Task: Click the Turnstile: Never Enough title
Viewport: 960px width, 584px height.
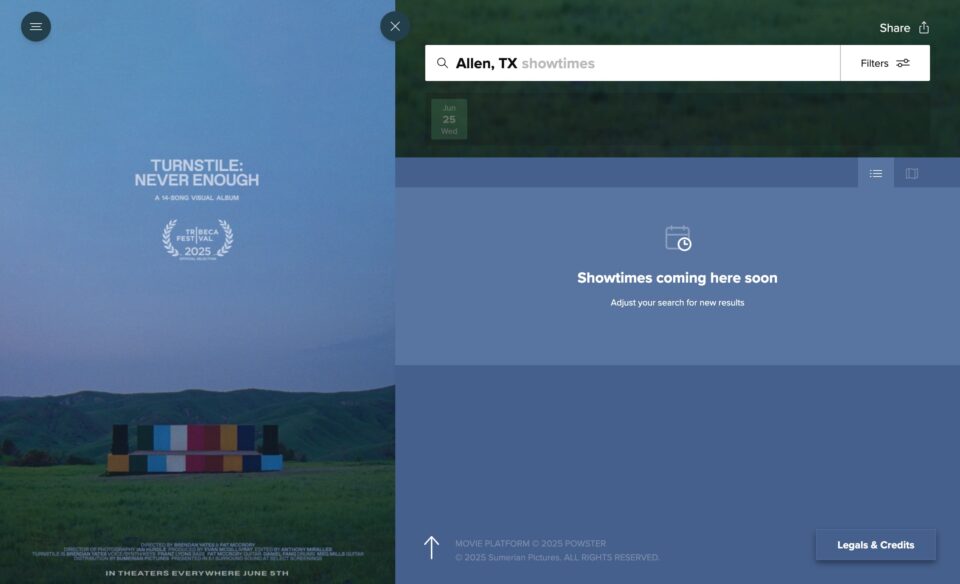Action: pyautogui.click(x=197, y=173)
